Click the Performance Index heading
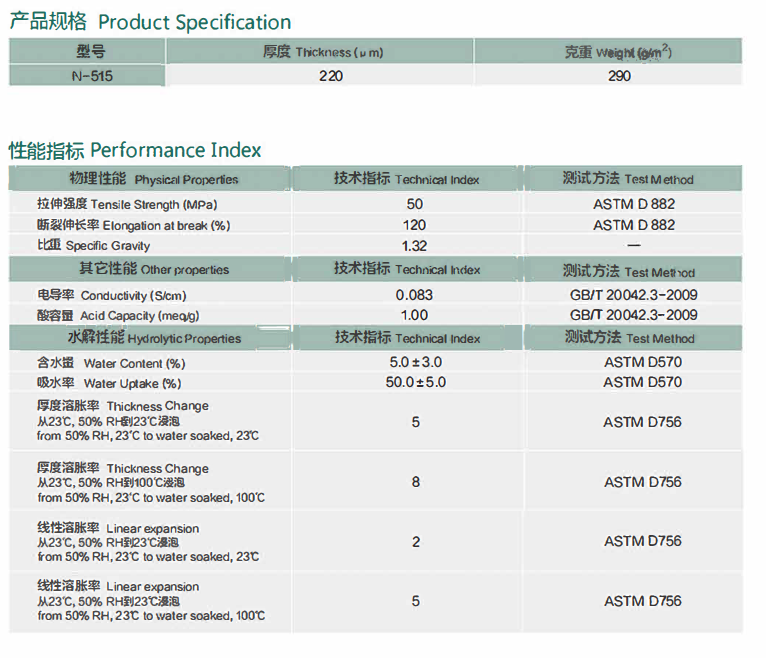The image size is (766, 658). point(135,150)
